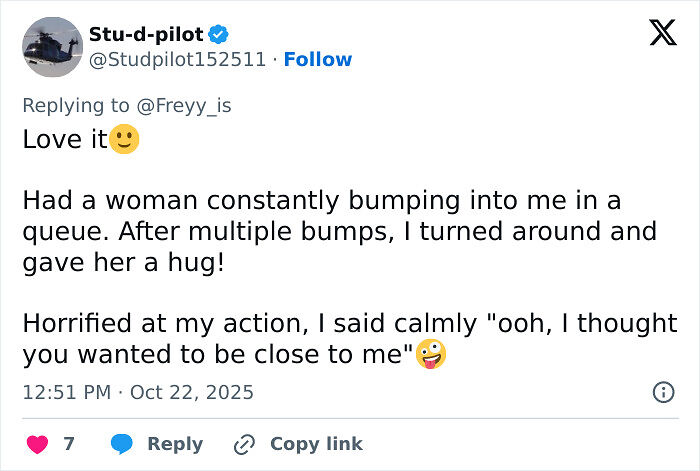Click the like count number 7
The image size is (700, 471).
[69, 444]
